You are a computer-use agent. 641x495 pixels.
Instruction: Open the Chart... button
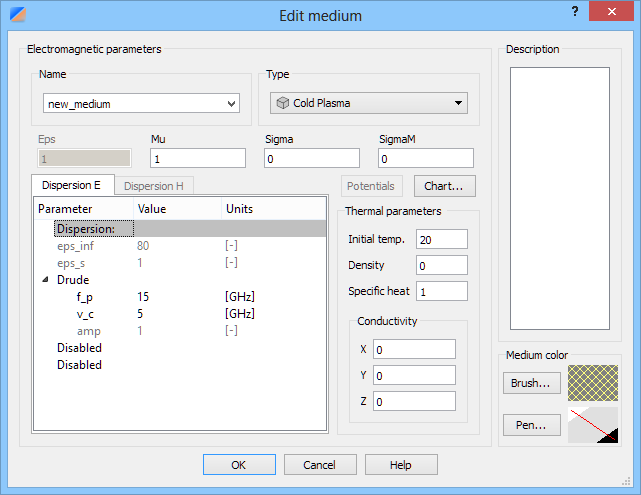(x=444, y=186)
